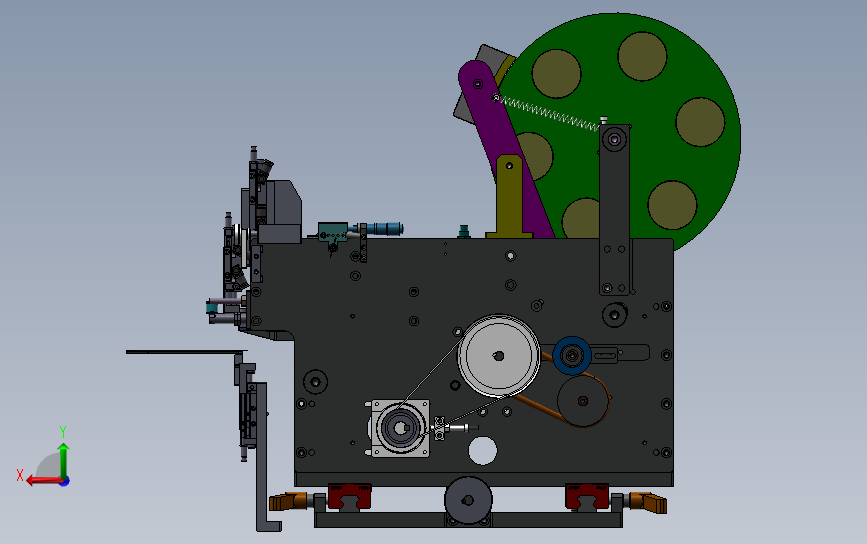The width and height of the screenshot is (867, 544).
Task: Click the white round hole in the main plate
Action: coord(483,451)
